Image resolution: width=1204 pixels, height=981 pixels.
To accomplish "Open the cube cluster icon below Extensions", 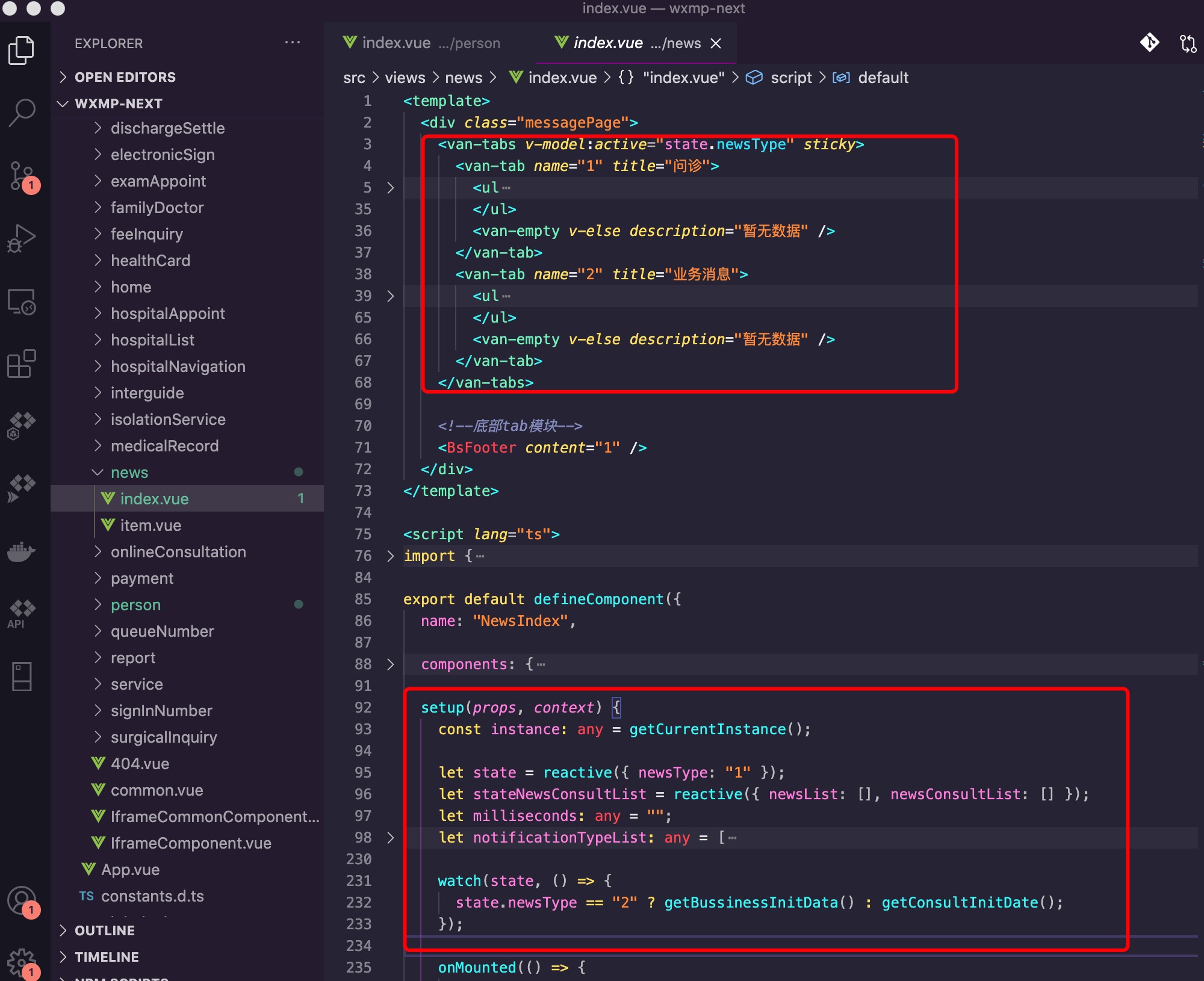I will tap(22, 426).
